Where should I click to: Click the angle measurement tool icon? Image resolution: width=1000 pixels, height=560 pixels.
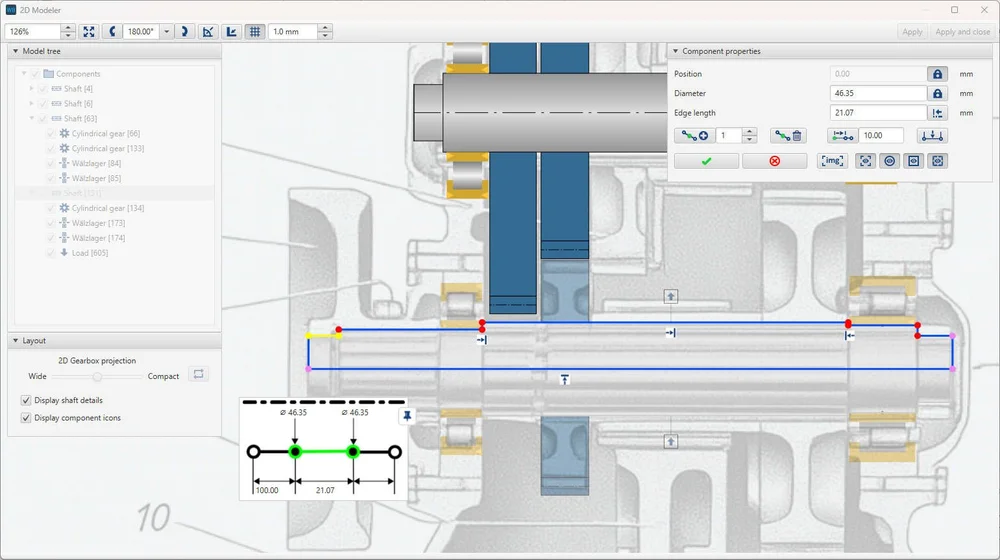point(208,31)
